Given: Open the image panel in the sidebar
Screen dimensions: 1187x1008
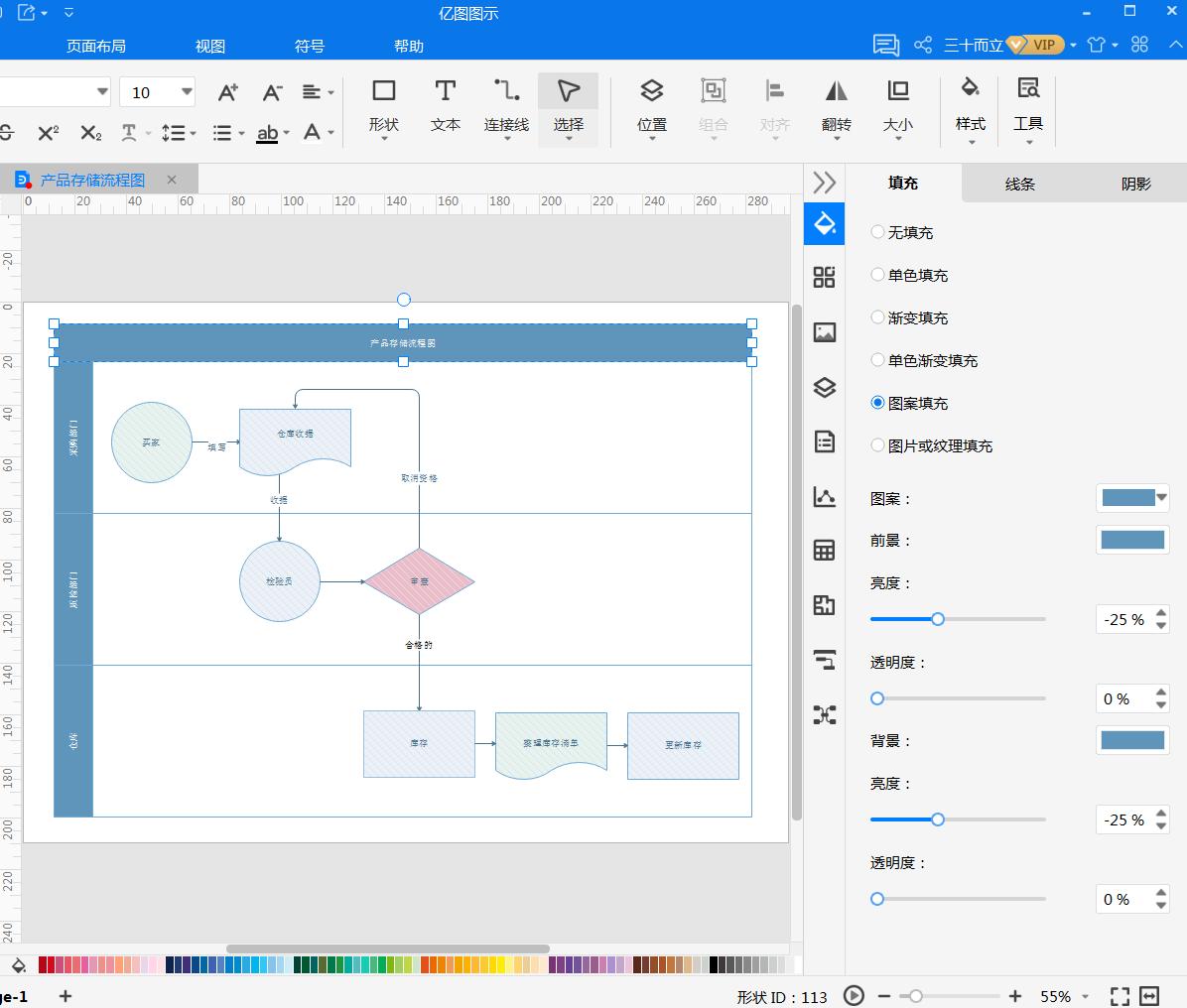Looking at the screenshot, I should 824,332.
